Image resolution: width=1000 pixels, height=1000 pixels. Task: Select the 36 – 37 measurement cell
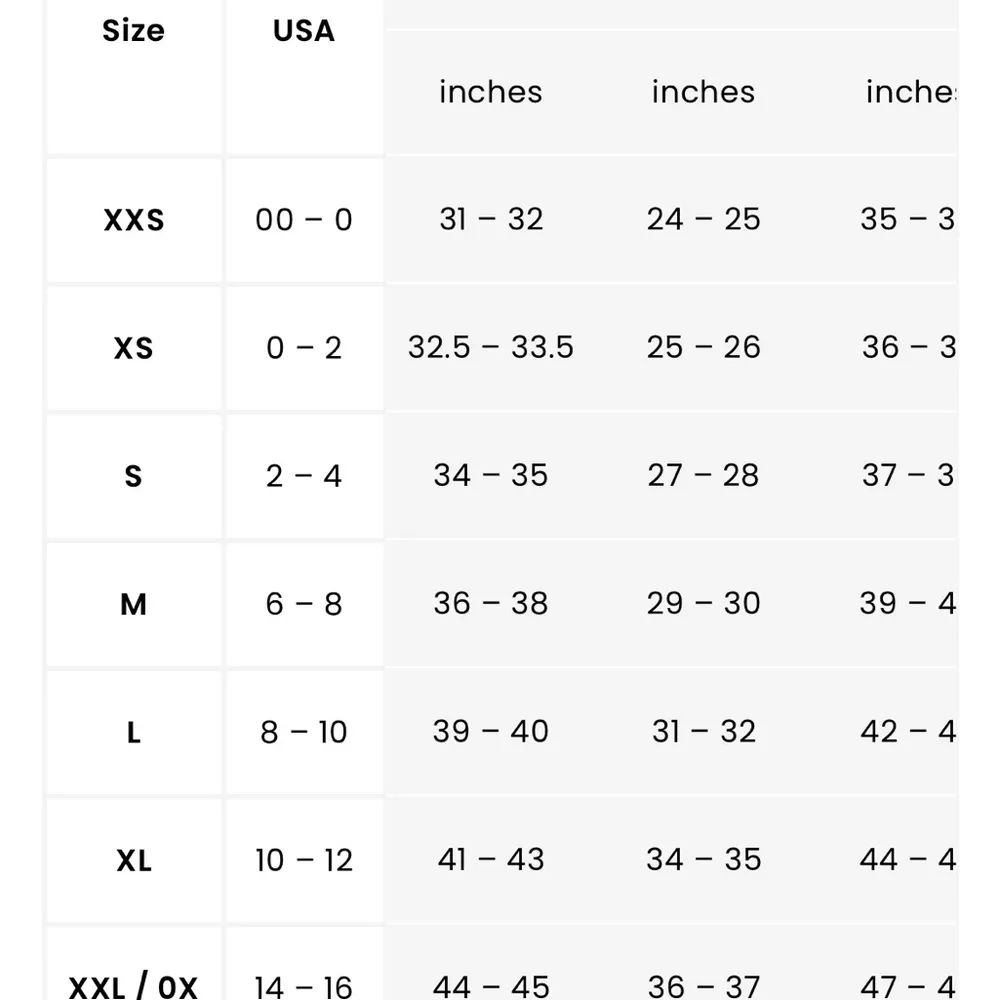click(703, 986)
